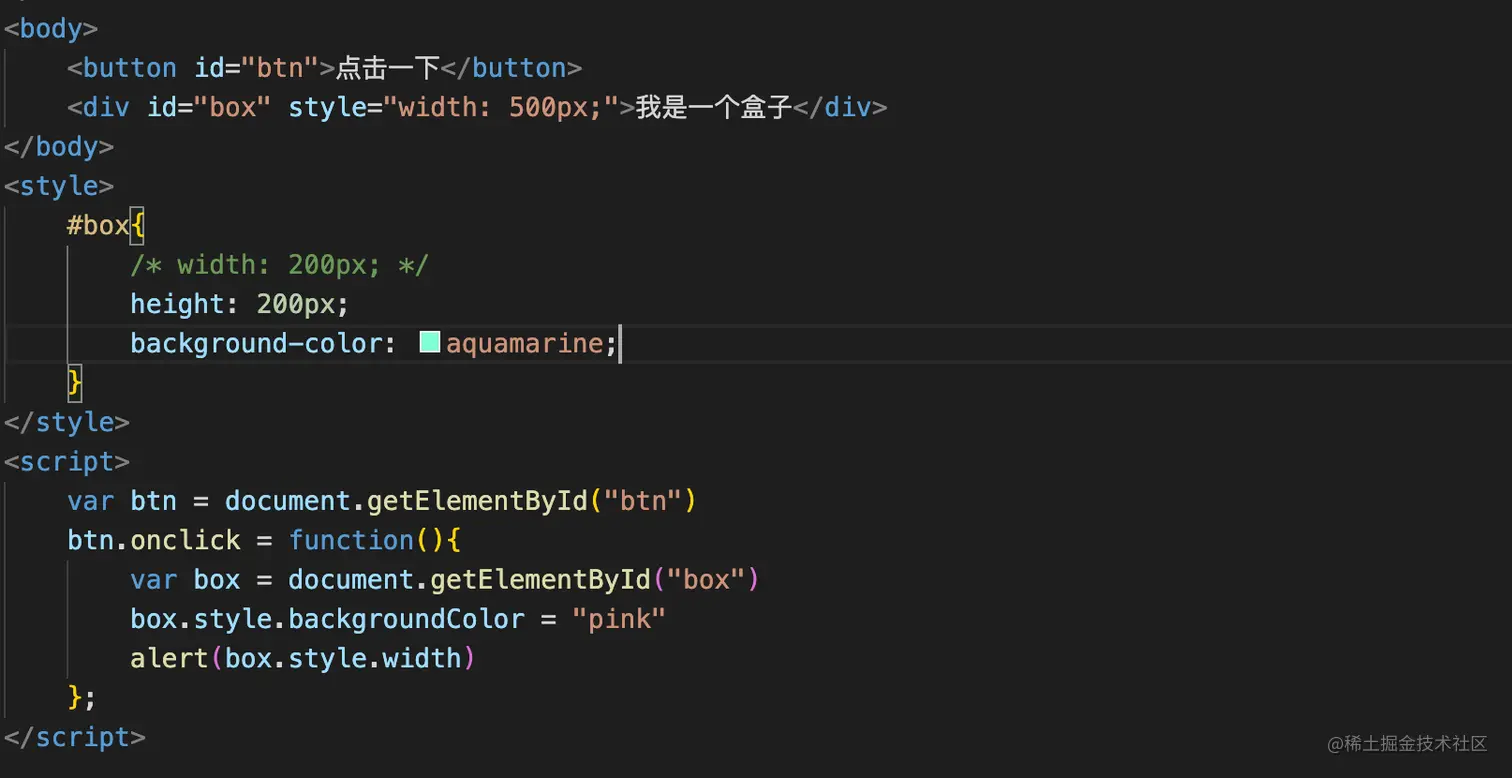The width and height of the screenshot is (1512, 778).
Task: Click the closing style tag
Action: [67, 422]
